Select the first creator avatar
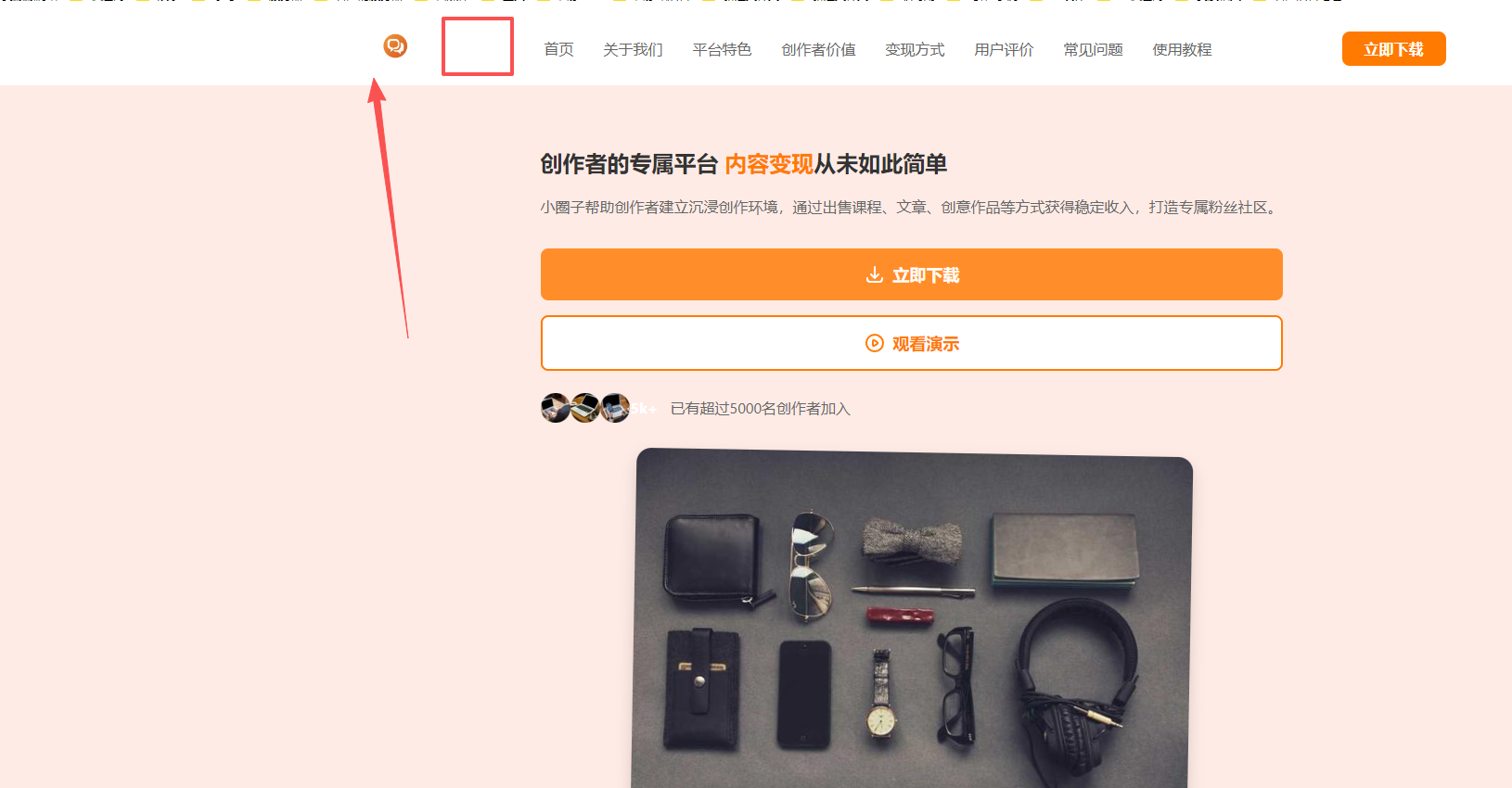 [x=556, y=408]
